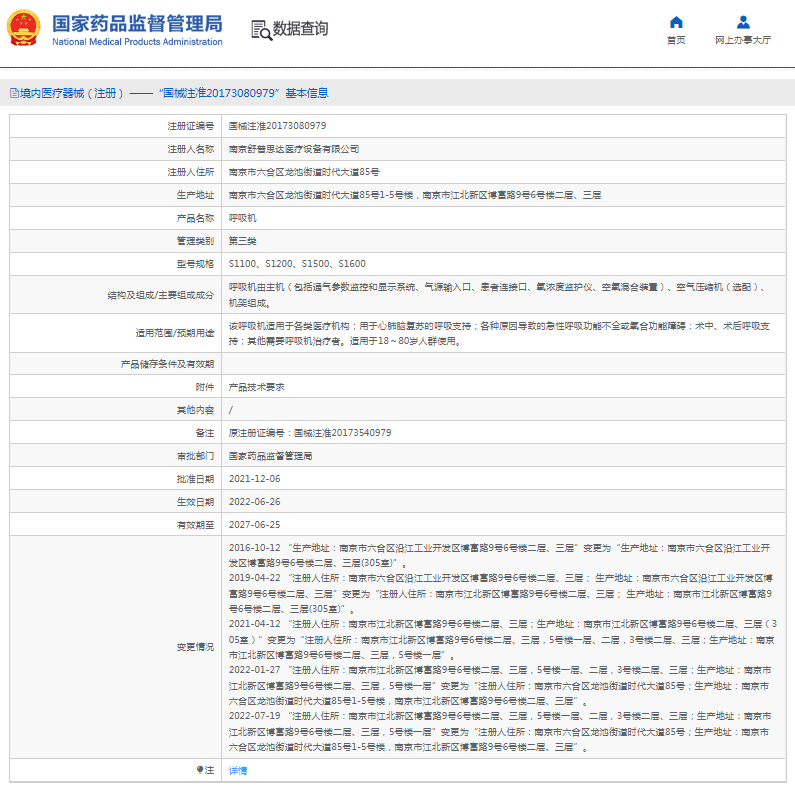Click the national emblem logo

click(23, 28)
